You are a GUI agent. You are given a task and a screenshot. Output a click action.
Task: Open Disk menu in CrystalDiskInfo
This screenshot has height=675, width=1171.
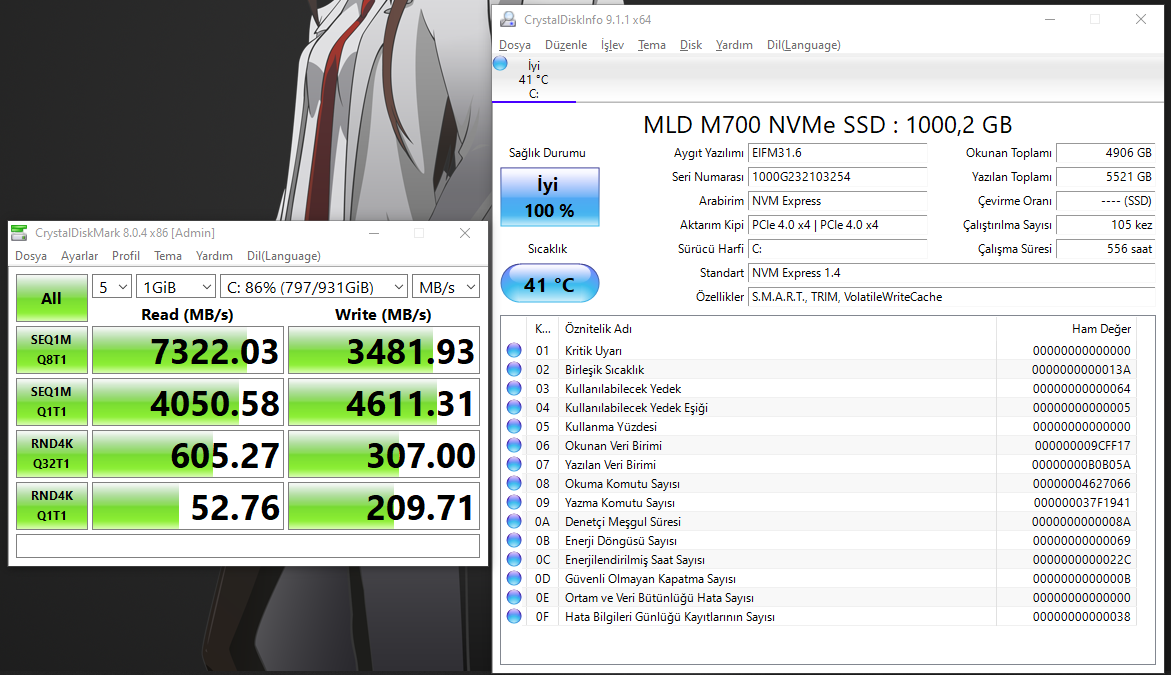691,45
